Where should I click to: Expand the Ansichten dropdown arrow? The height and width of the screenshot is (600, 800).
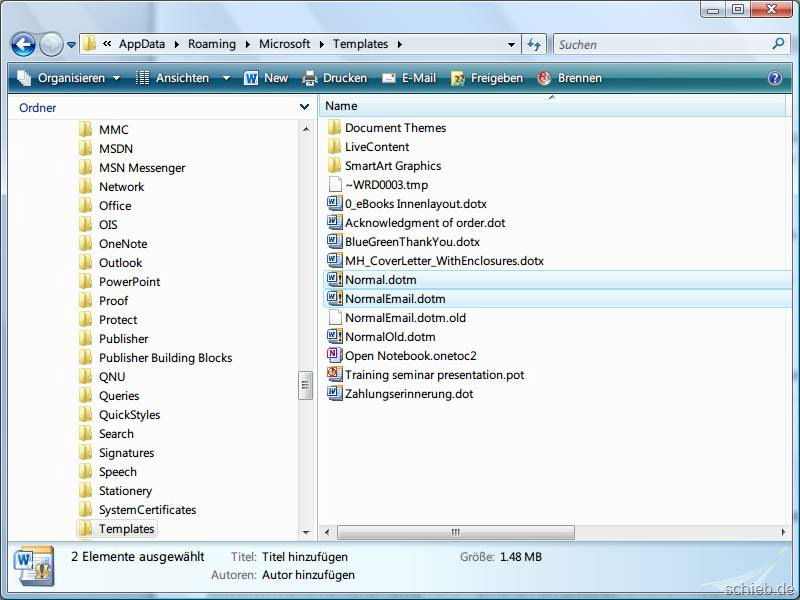coord(226,78)
